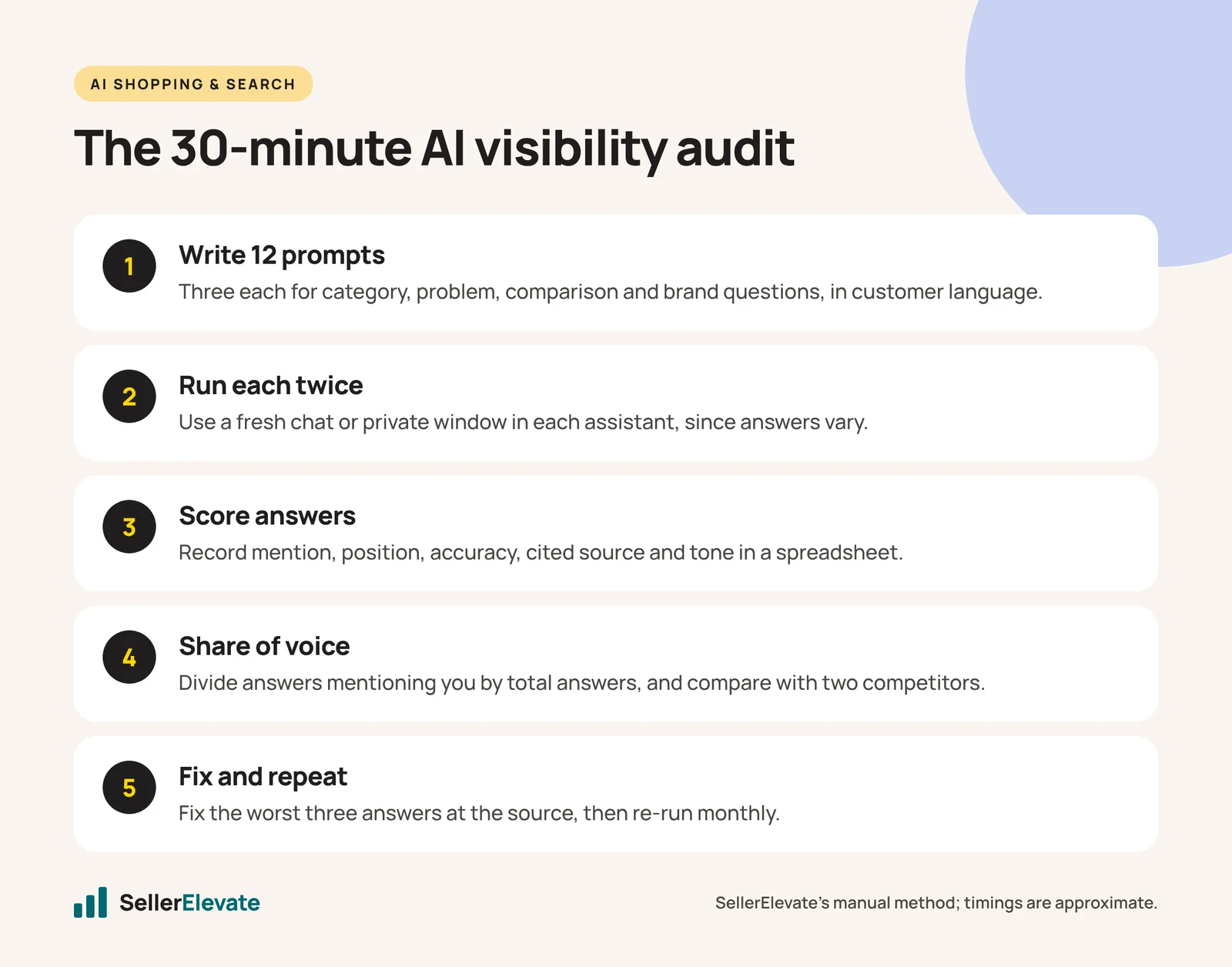The image size is (1232, 967).
Task: Click the 'timings are approximate' footnote
Action: tap(936, 902)
